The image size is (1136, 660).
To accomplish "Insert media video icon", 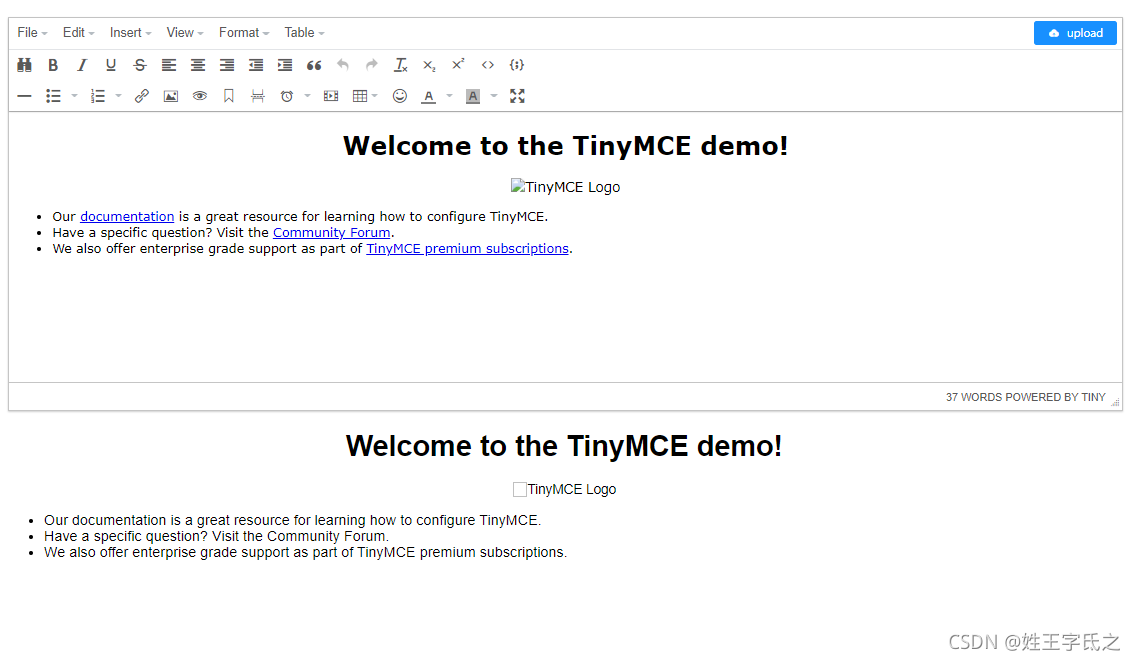I will click(x=331, y=96).
